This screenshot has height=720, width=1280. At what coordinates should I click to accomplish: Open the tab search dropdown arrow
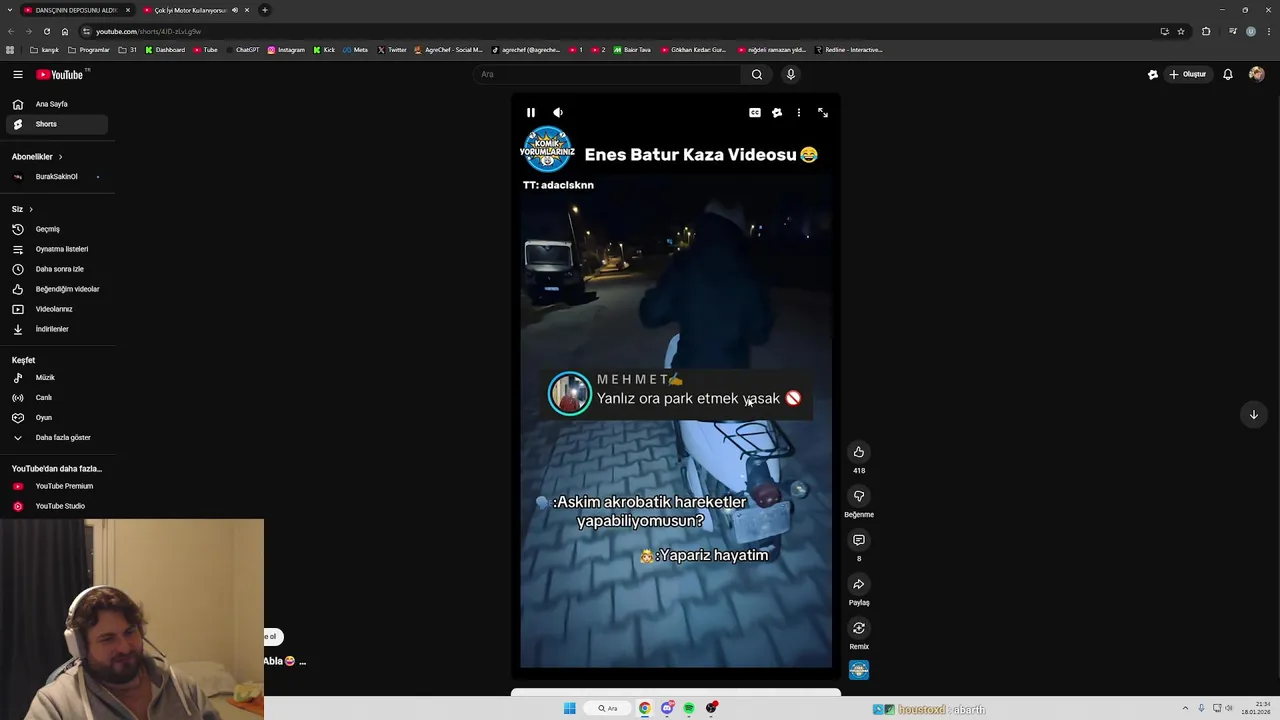coord(10,10)
